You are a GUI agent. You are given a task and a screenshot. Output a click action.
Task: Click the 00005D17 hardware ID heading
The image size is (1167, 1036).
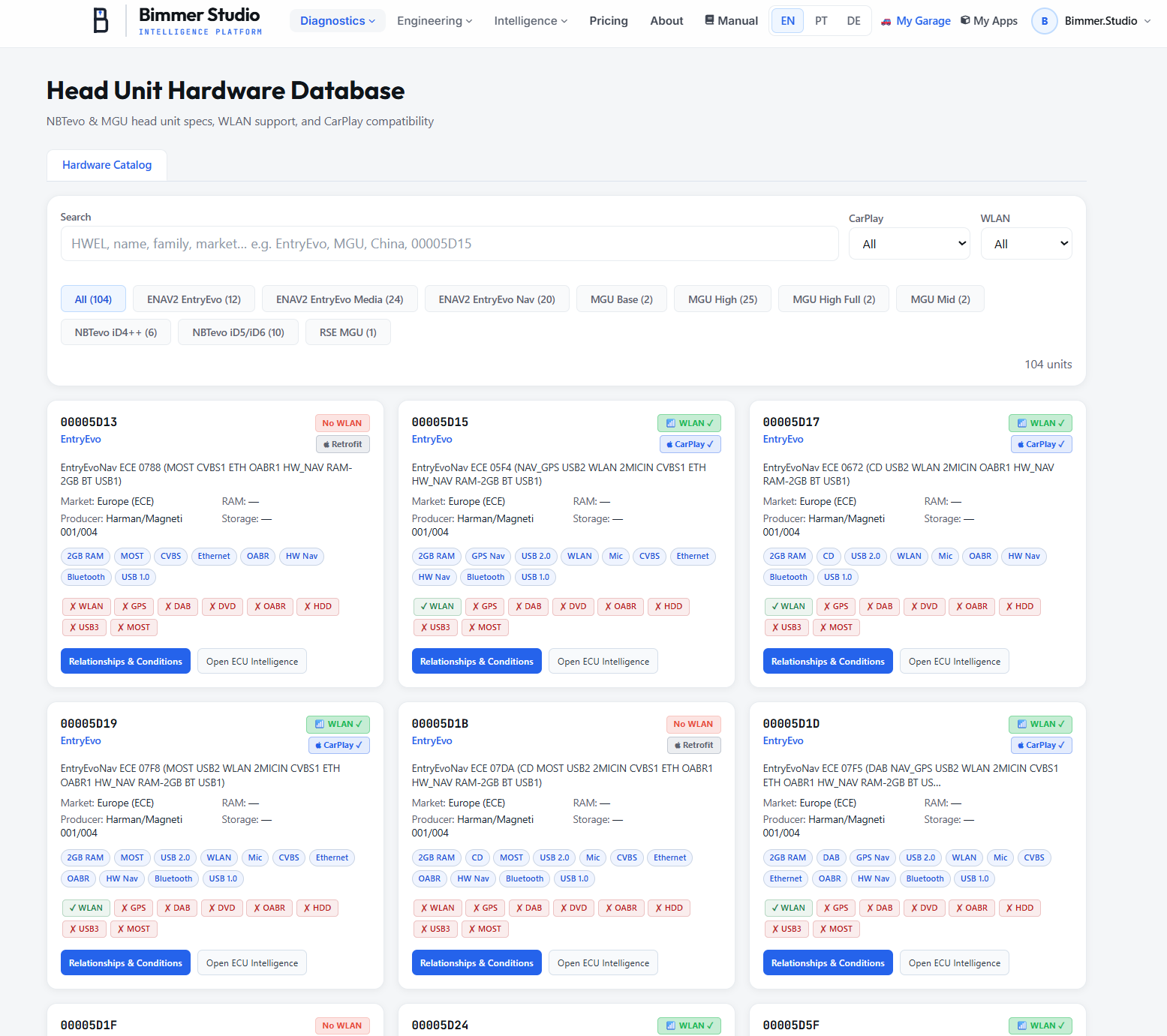791,422
